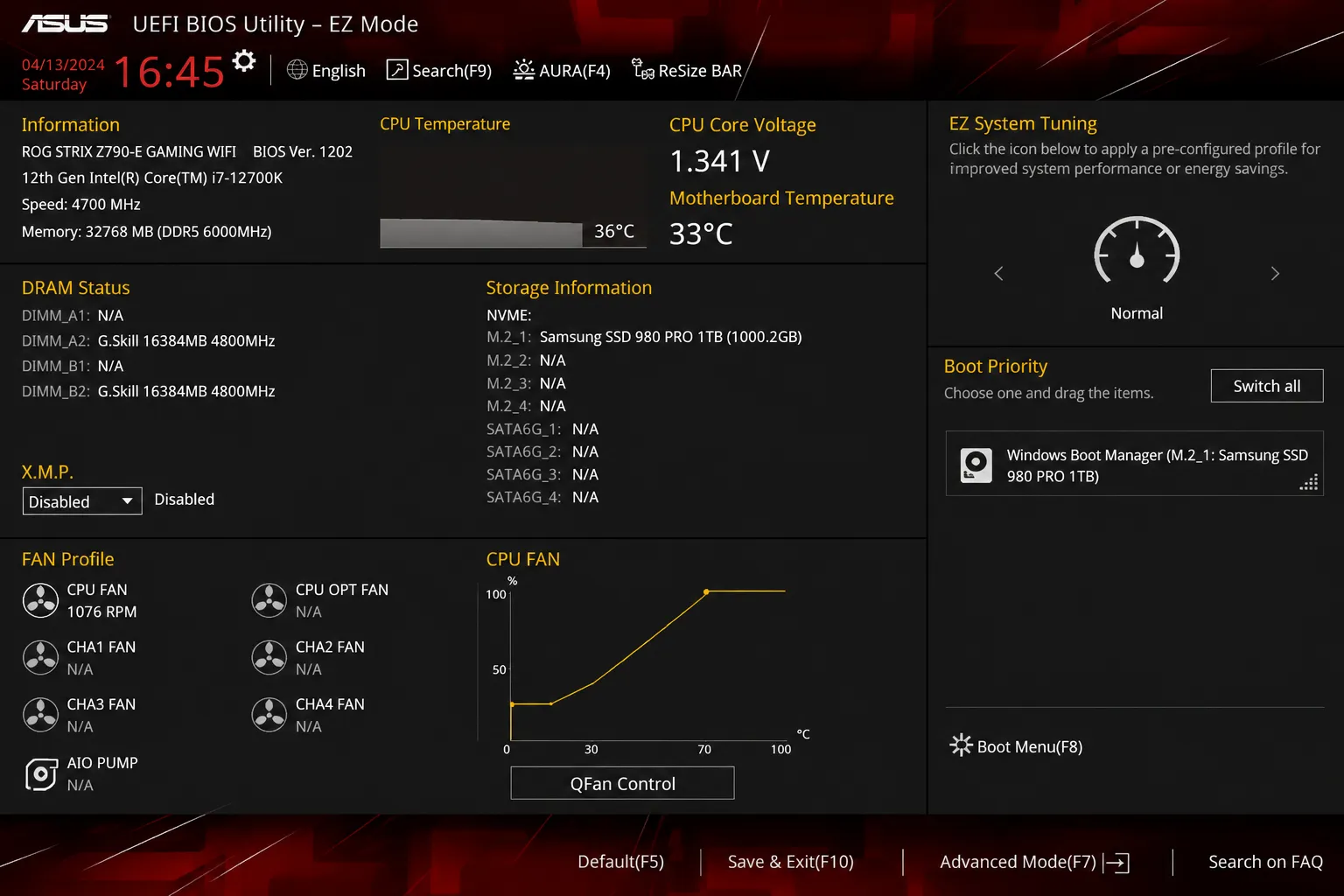
Task: Click the CPU fan curve point at 100%
Action: click(x=706, y=592)
